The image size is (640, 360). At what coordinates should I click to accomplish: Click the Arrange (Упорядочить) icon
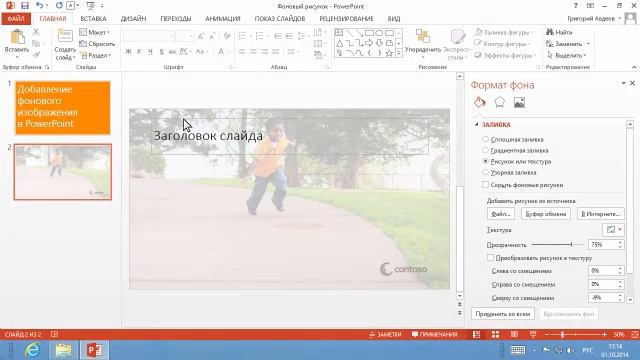422,36
